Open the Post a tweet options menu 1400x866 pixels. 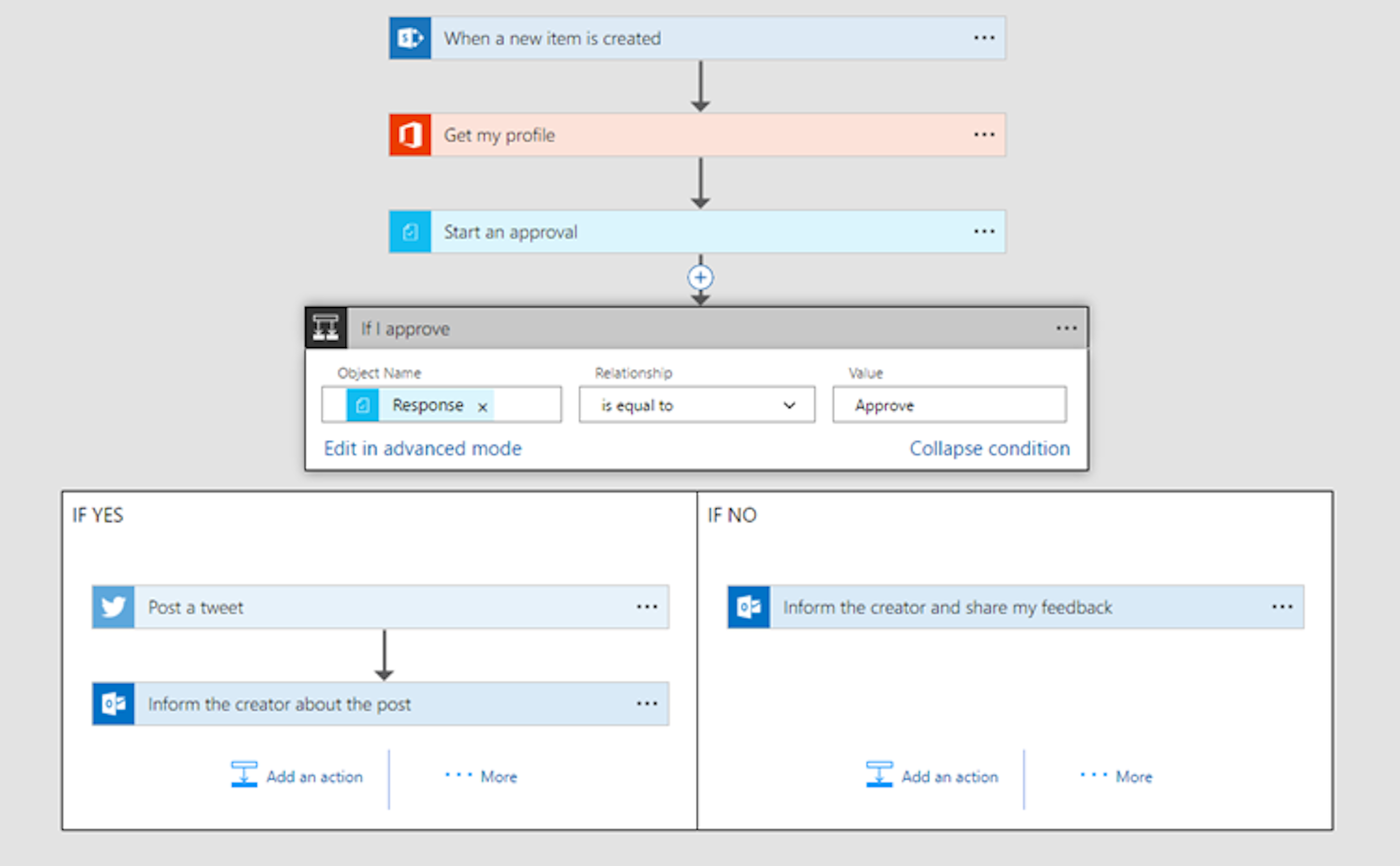point(647,606)
